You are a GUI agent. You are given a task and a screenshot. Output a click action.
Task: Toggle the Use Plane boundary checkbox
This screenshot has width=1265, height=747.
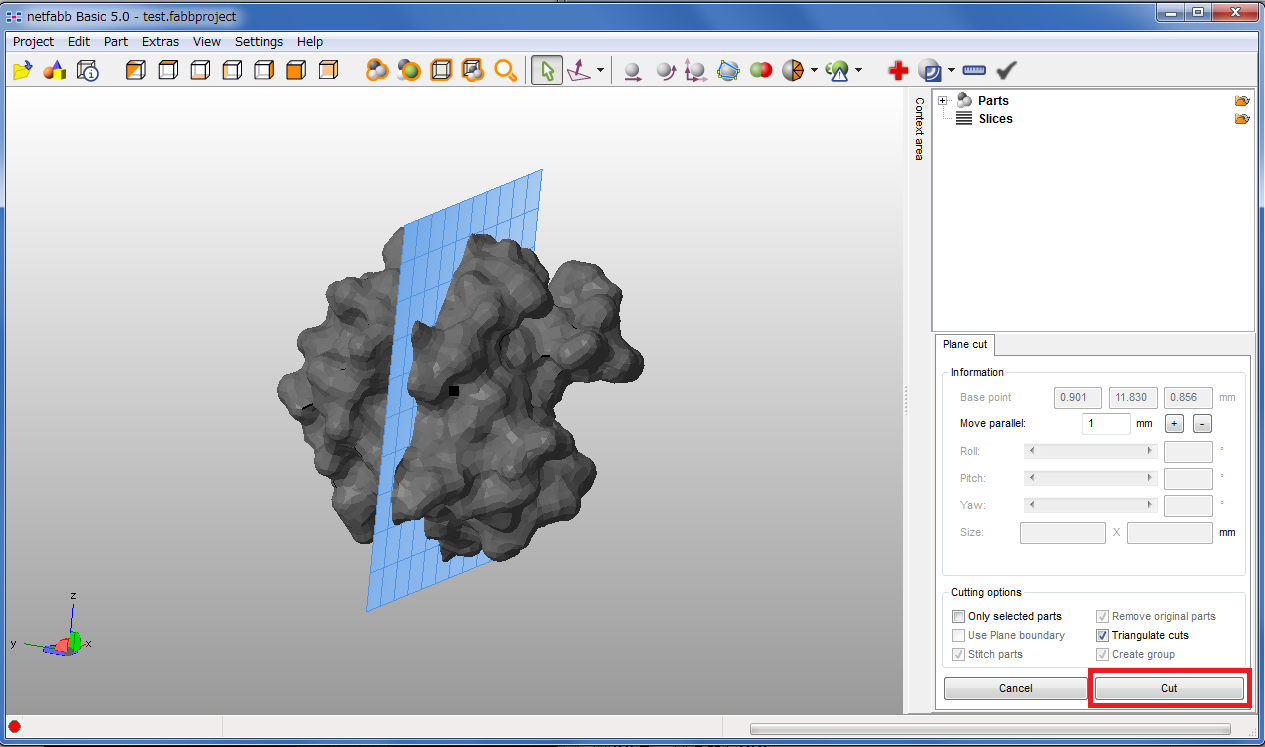coord(959,635)
